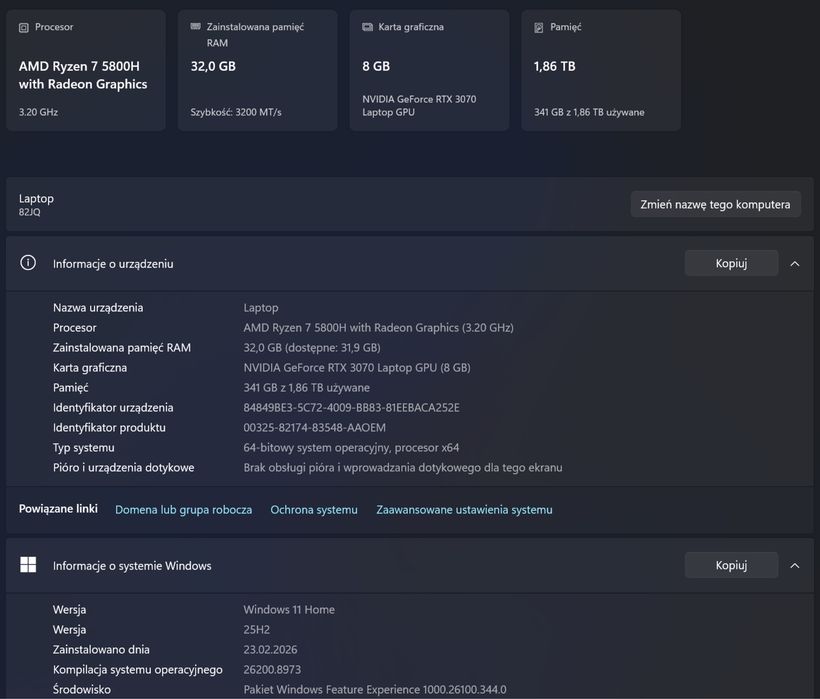Click the Powiązane linki label

tap(58, 509)
